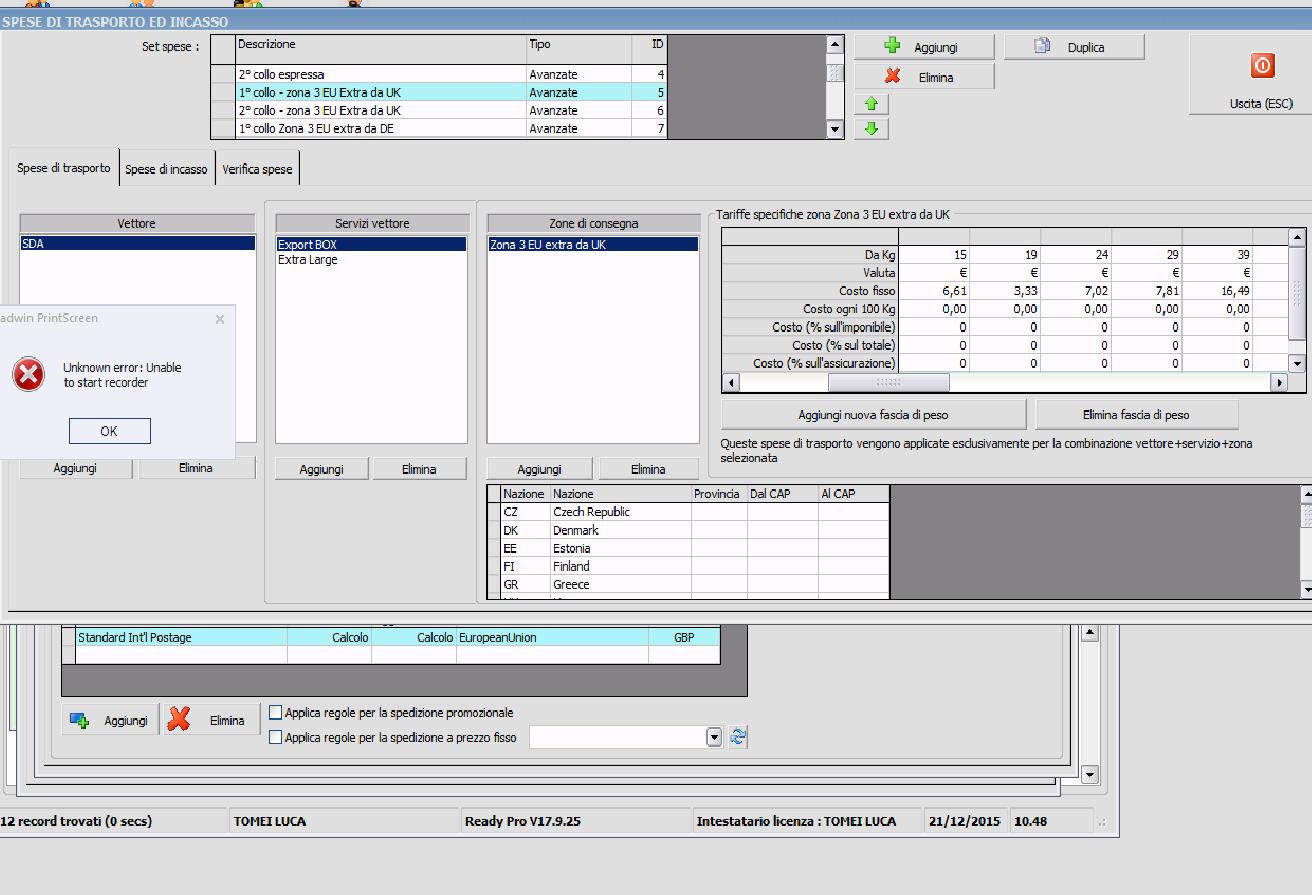Dismiss error dialog with OK button
Screen dimensions: 1312x895
pos(109,431)
